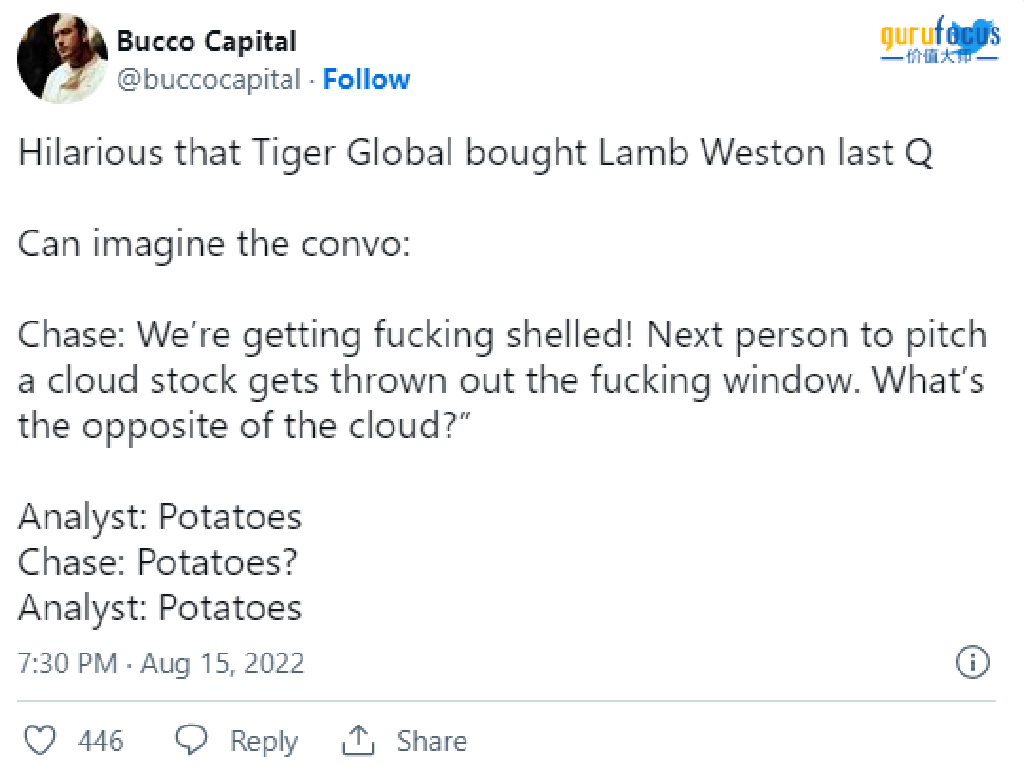Click the Reply text label

pos(264,741)
